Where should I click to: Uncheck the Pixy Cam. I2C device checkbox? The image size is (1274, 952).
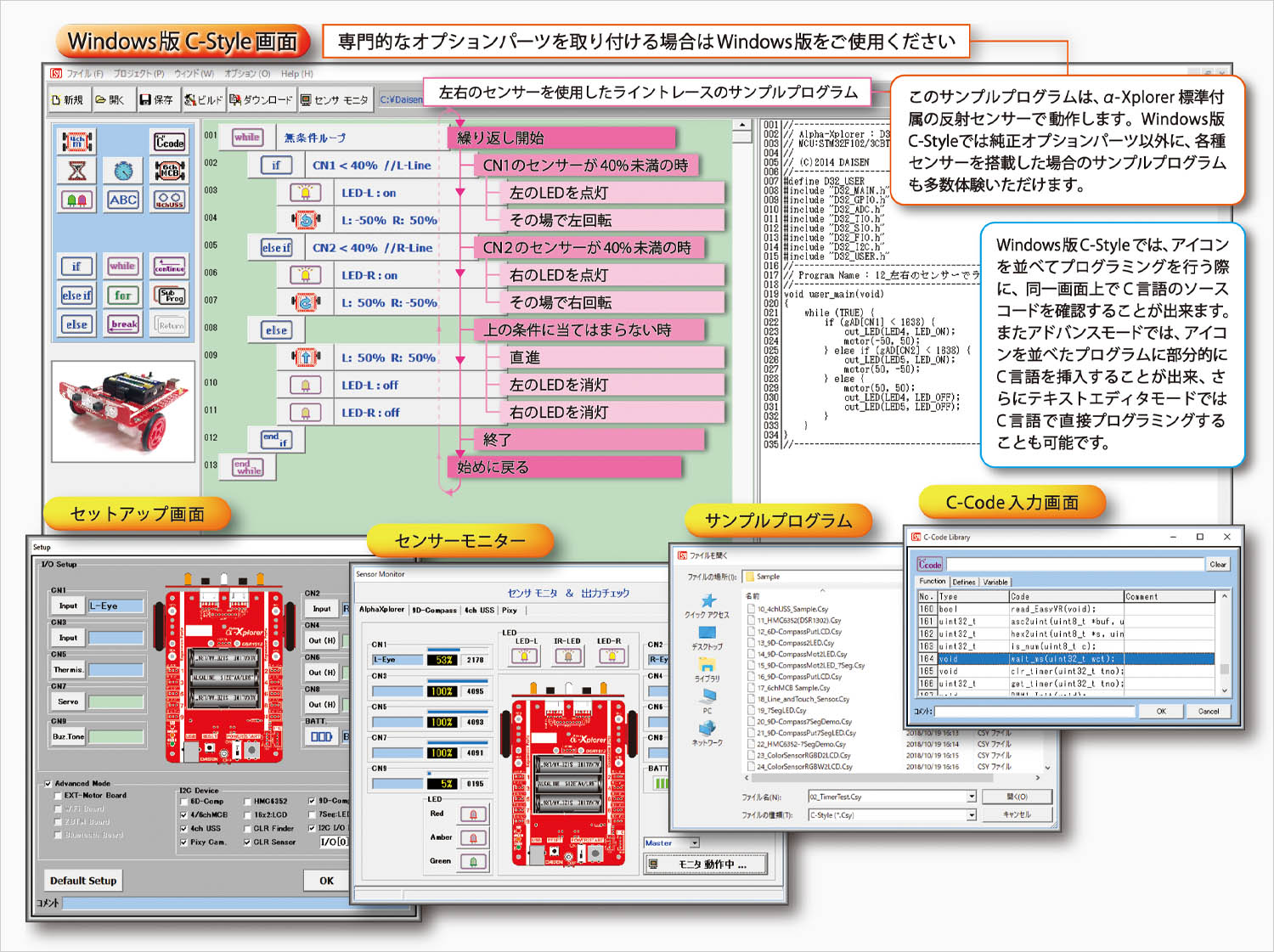[183, 842]
